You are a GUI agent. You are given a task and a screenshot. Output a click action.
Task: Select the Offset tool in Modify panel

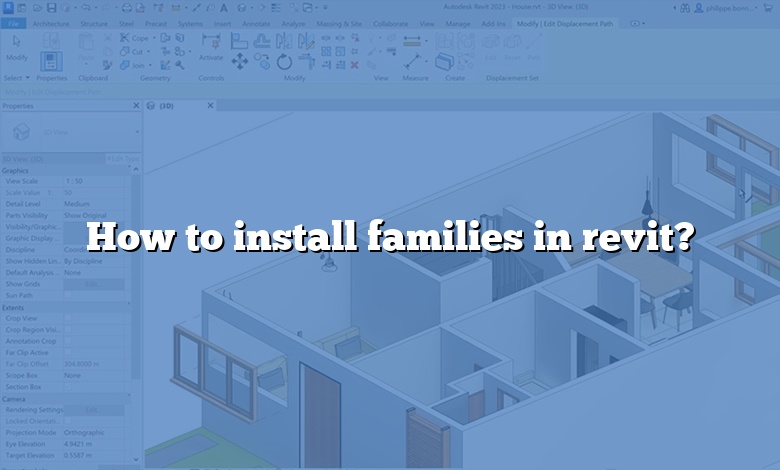point(262,41)
